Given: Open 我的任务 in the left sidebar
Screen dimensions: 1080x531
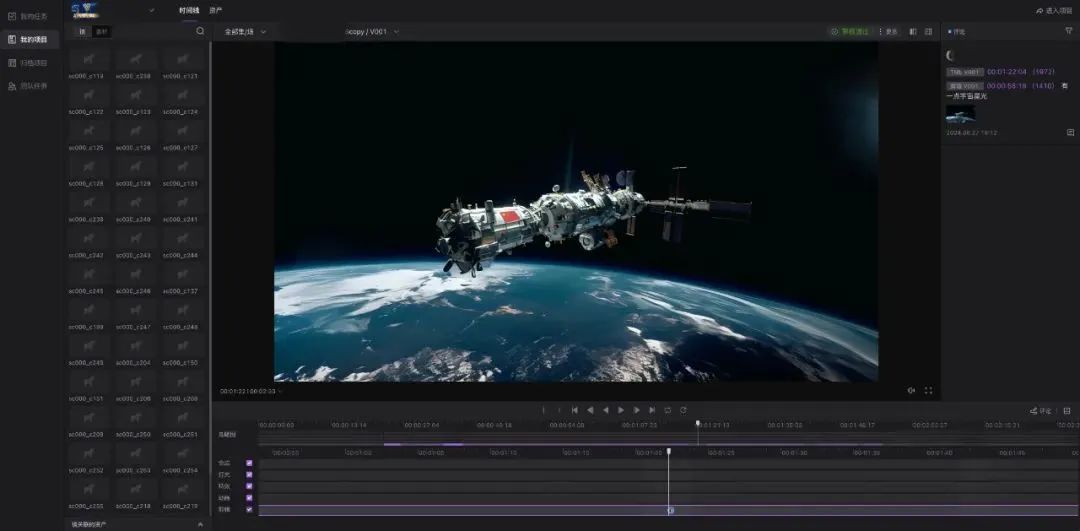Looking at the screenshot, I should (x=28, y=16).
